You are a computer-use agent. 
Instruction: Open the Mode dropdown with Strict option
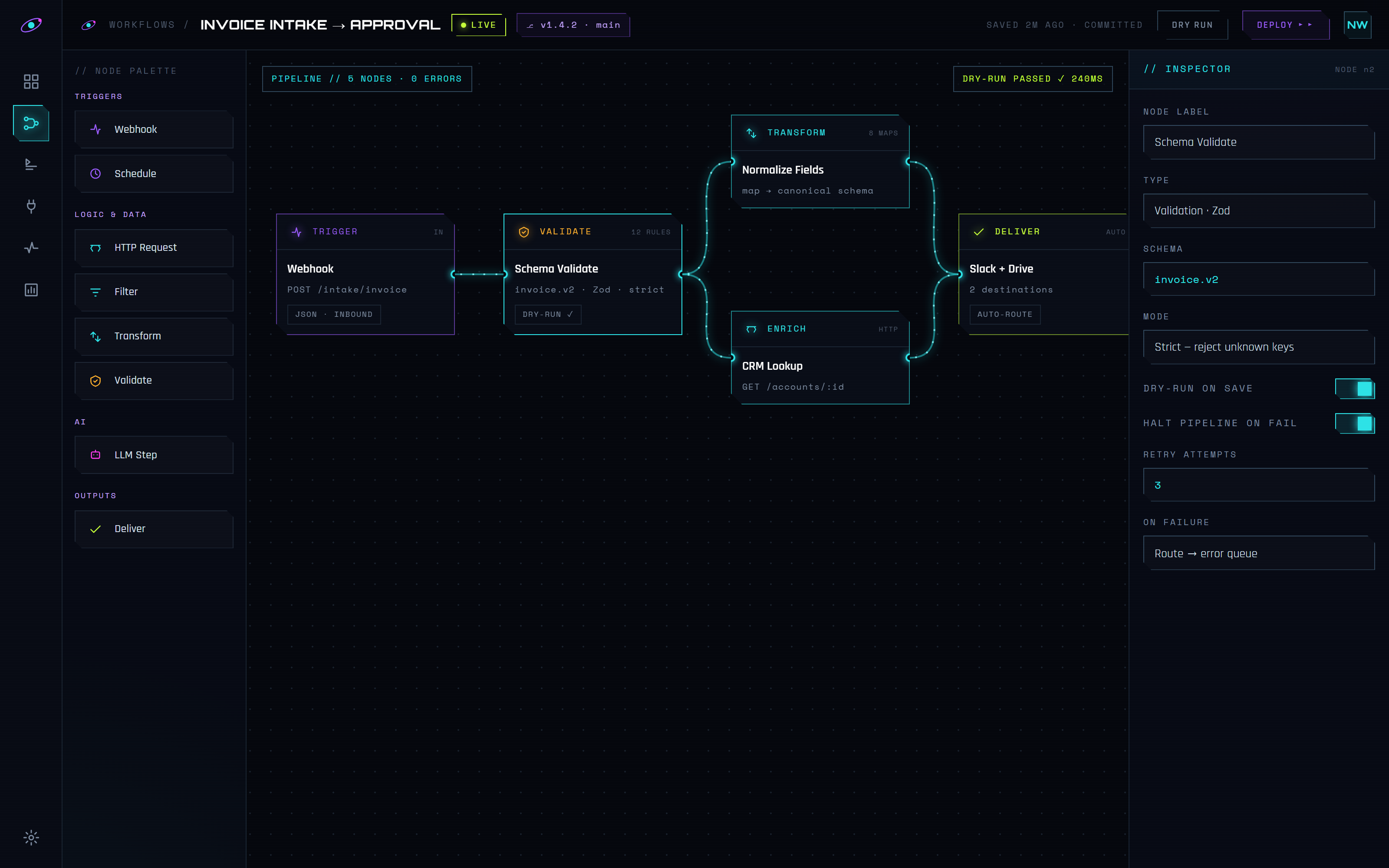coord(1258,347)
